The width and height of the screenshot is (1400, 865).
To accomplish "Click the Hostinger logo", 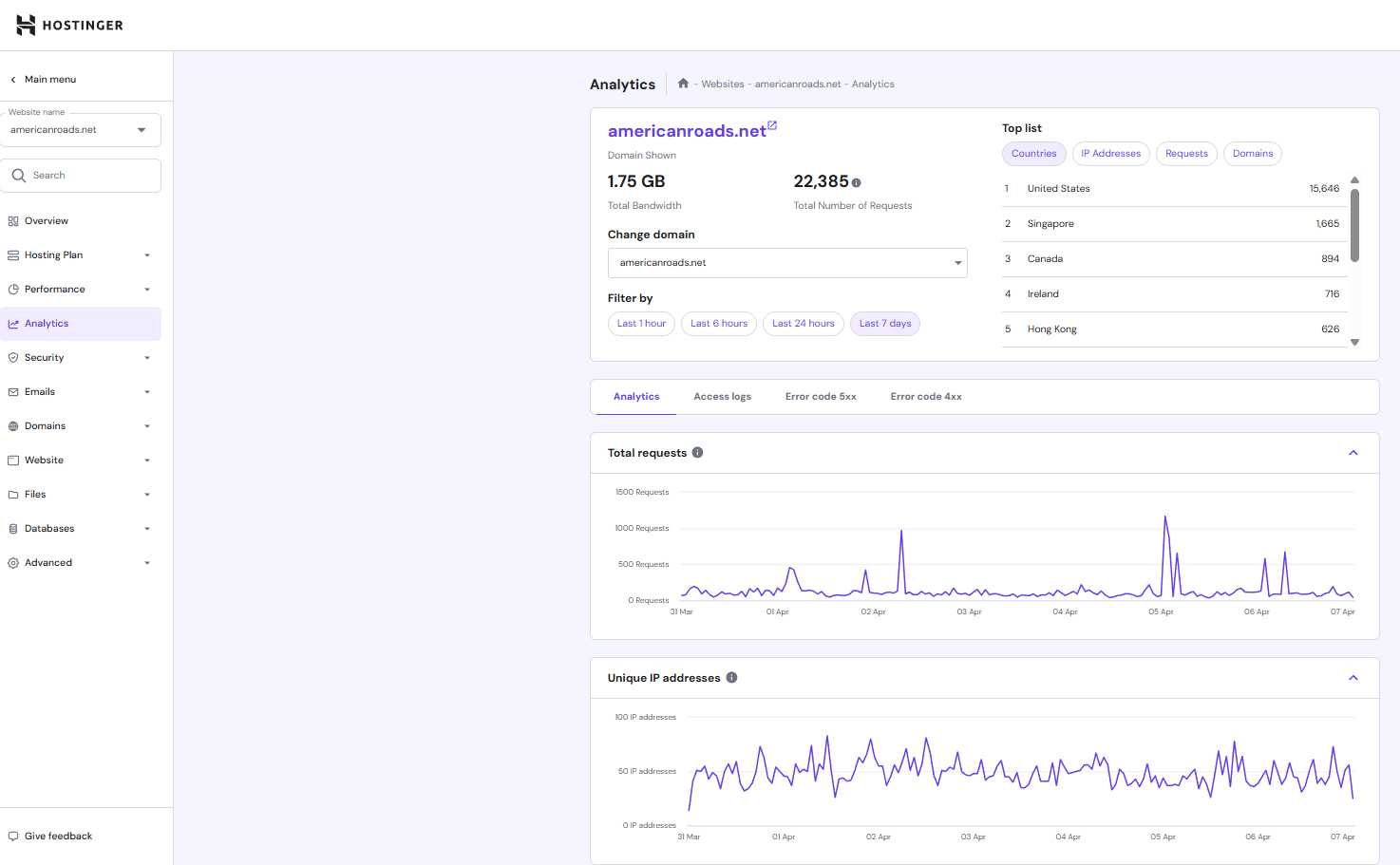I will [69, 25].
